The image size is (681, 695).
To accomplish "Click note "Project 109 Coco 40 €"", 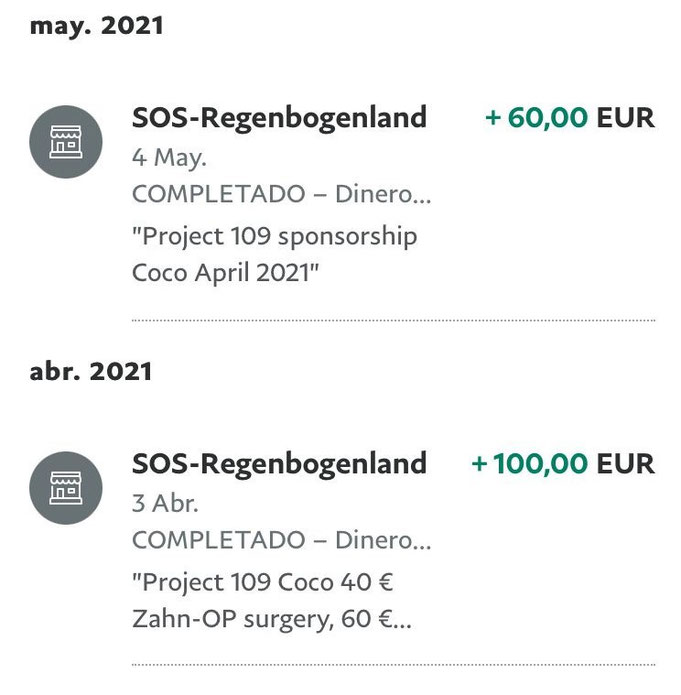I will 263,582.
